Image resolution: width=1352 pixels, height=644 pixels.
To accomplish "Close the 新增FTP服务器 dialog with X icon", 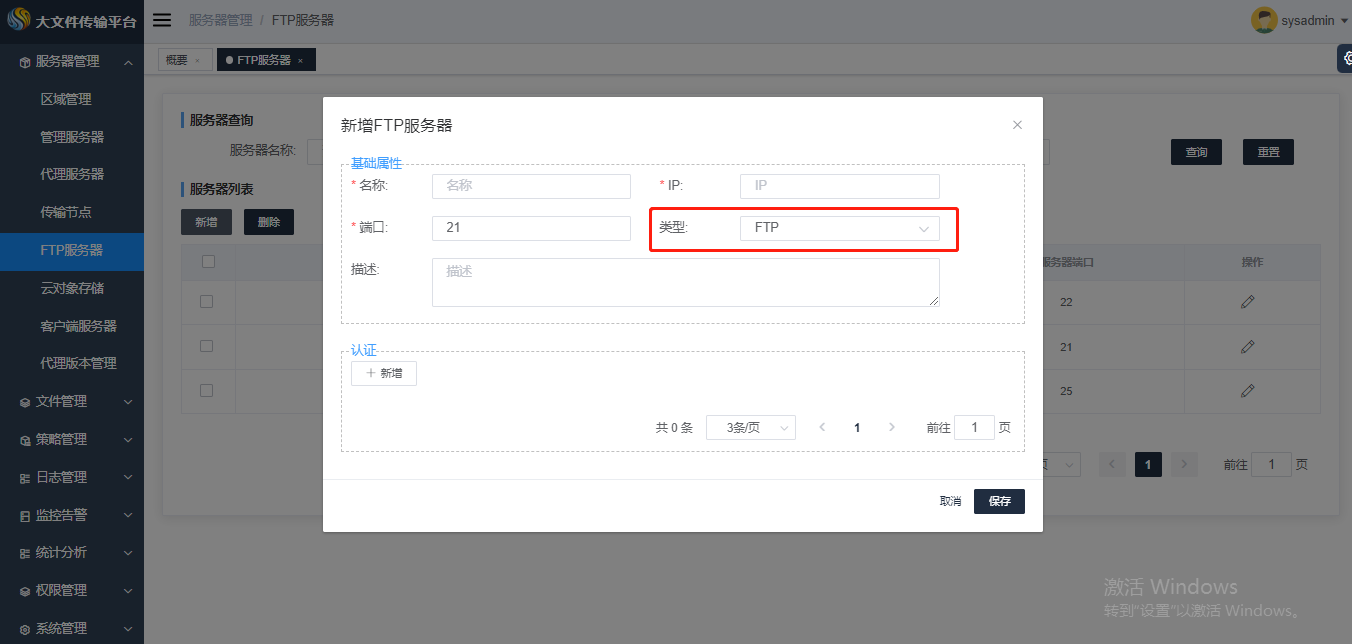I will click(1017, 125).
